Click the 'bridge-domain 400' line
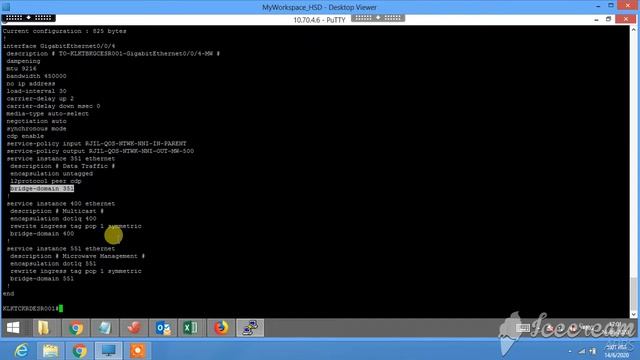The width and height of the screenshot is (640, 360). pos(42,234)
